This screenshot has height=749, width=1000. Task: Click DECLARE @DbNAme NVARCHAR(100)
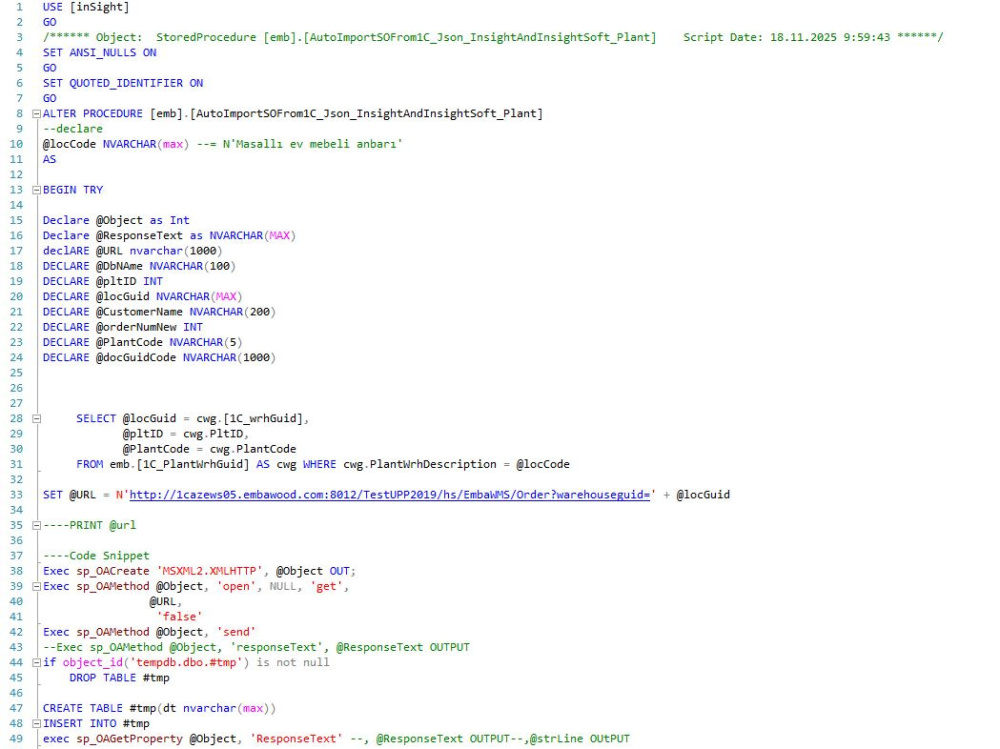coord(139,266)
